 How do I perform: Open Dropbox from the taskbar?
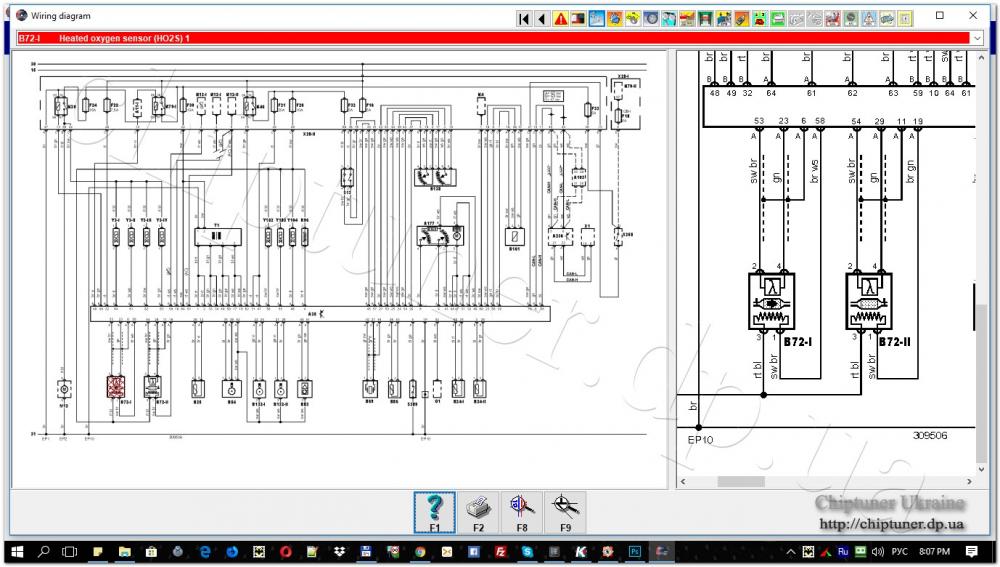(x=339, y=552)
